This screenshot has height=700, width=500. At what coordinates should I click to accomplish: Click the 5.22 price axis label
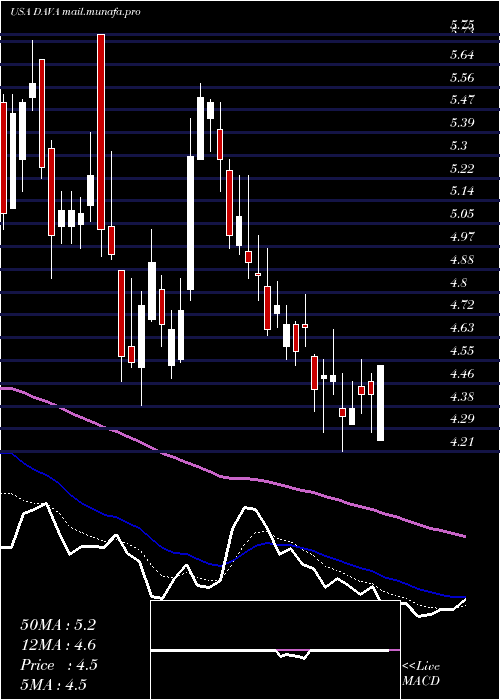coord(462,169)
